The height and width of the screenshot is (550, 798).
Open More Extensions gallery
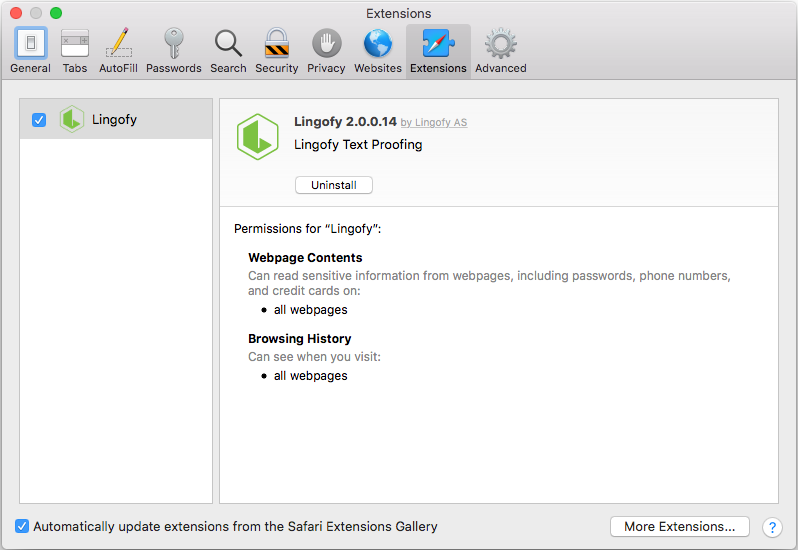(x=679, y=527)
